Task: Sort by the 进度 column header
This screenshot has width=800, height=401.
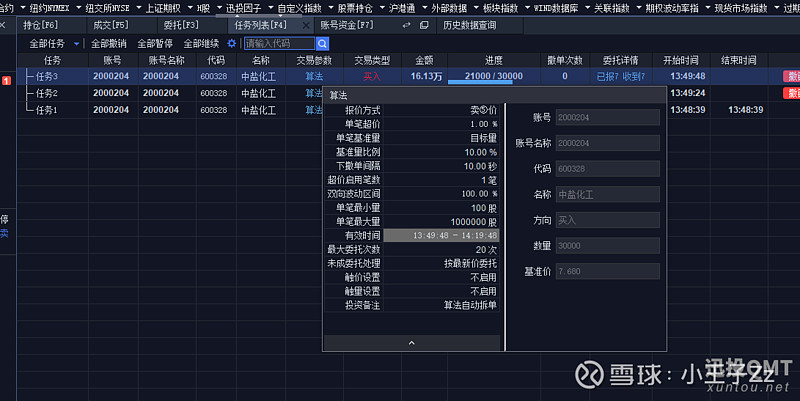Action: tap(493, 61)
